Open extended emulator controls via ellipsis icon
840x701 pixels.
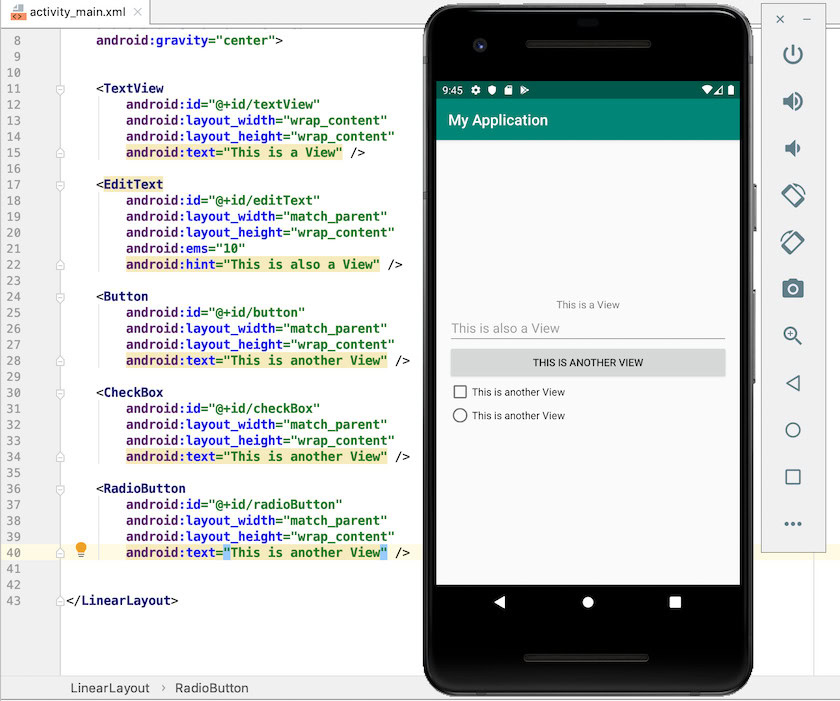(x=793, y=523)
